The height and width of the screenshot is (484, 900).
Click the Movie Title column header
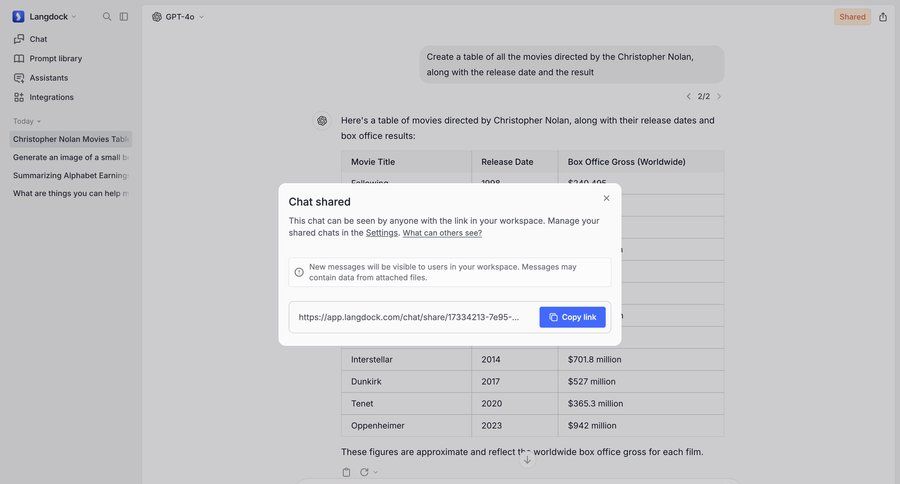coord(406,162)
